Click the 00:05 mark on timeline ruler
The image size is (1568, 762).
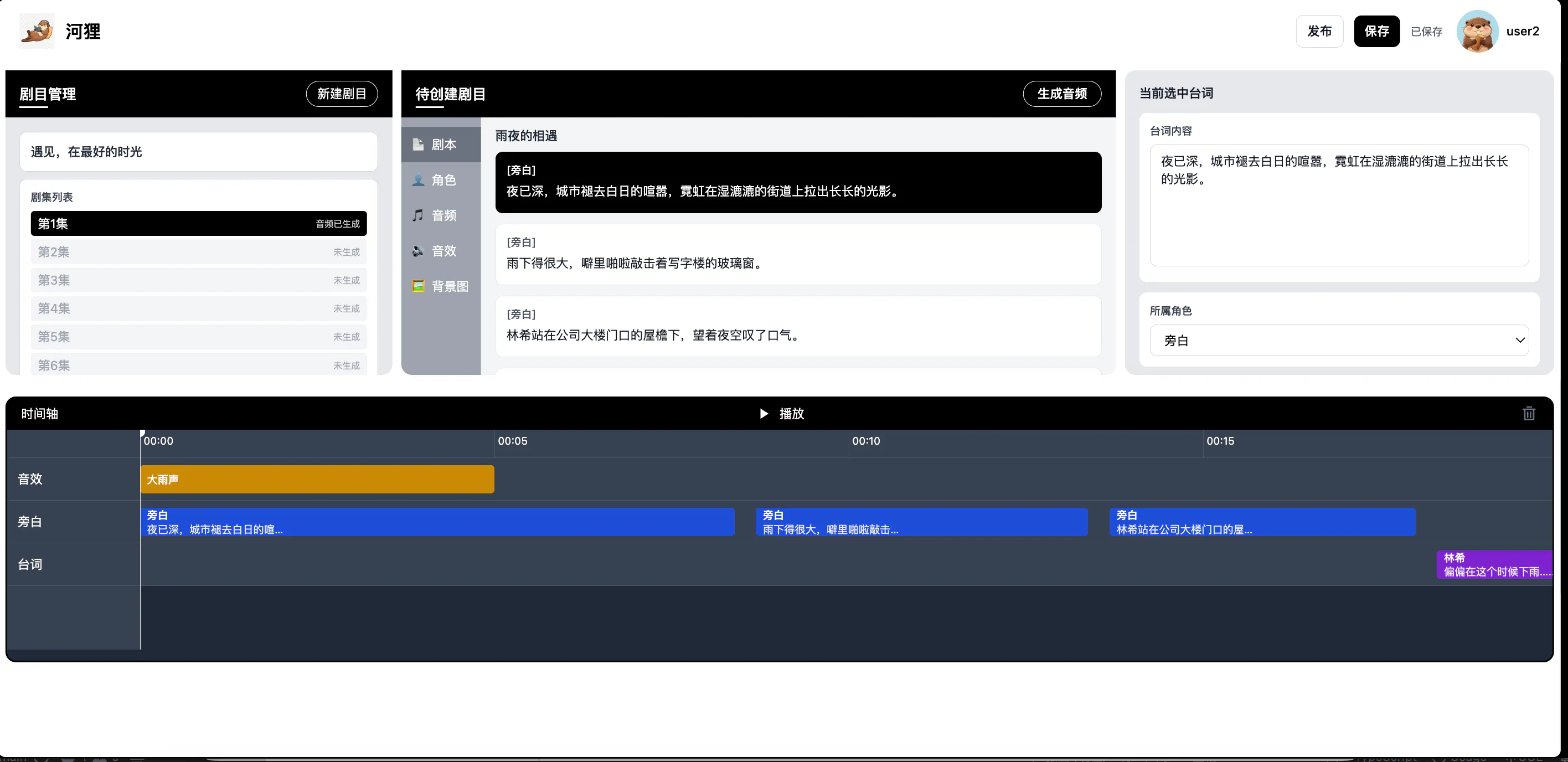(513, 441)
